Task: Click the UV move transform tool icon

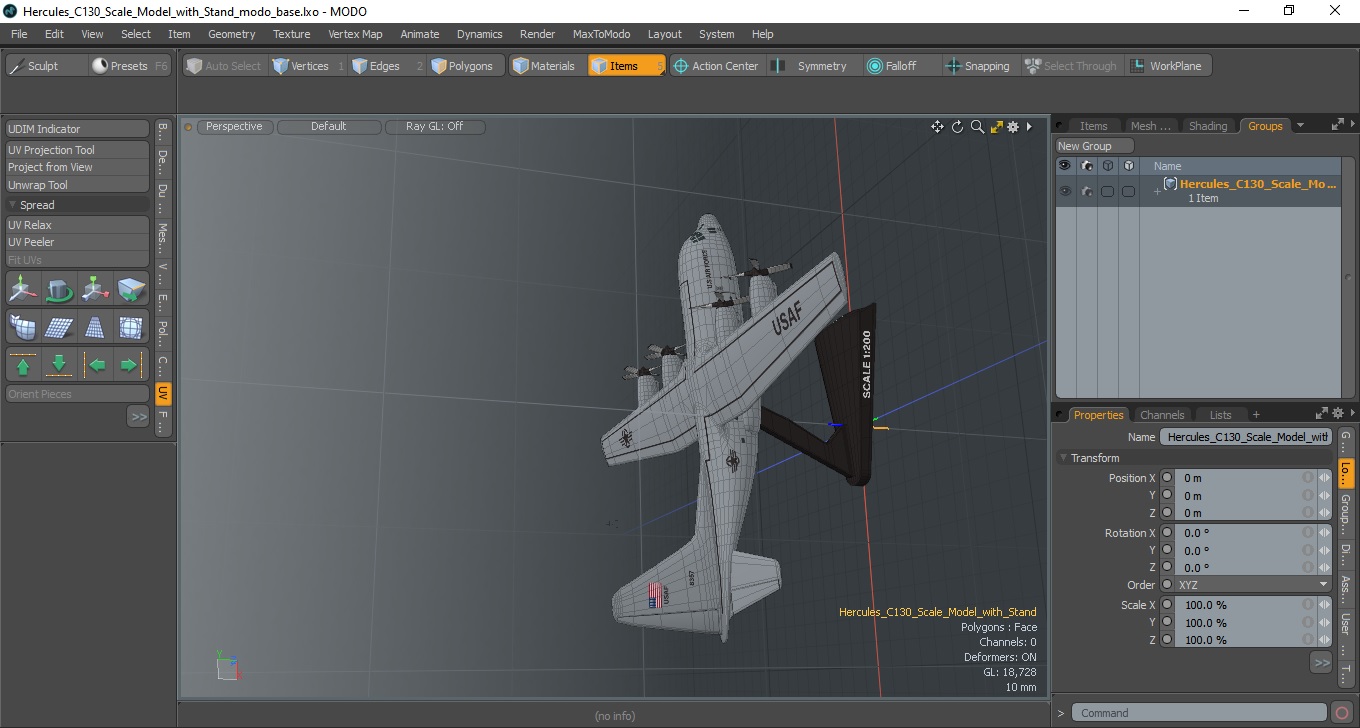Action: (x=24, y=289)
